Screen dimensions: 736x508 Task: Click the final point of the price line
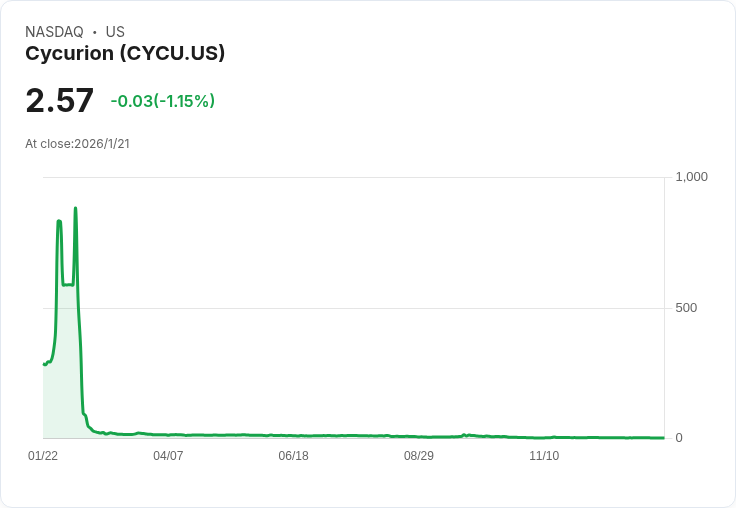[663, 438]
